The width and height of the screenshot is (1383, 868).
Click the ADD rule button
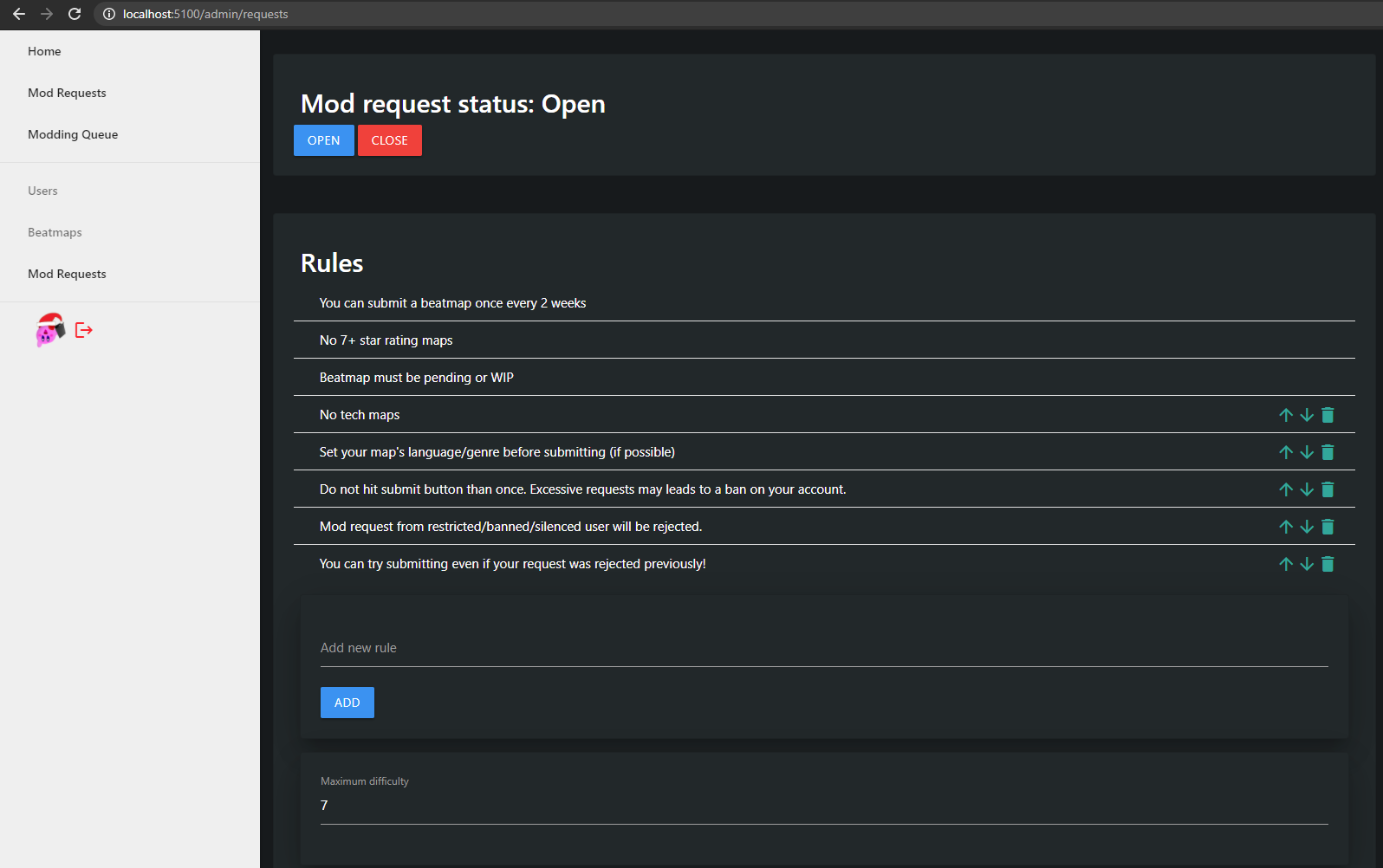tap(347, 703)
